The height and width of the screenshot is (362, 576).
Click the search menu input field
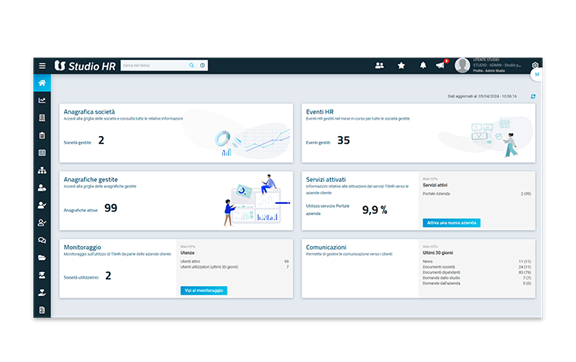pyautogui.click(x=154, y=65)
